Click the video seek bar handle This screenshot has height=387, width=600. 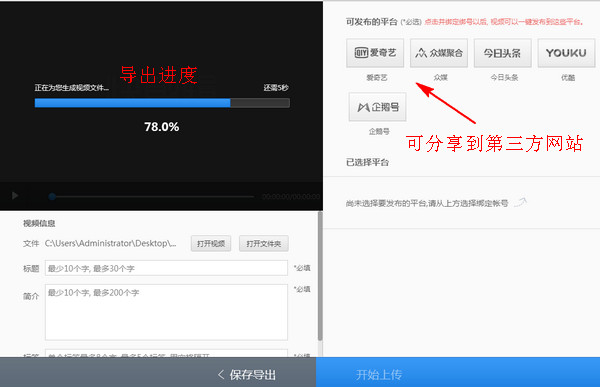52,196
